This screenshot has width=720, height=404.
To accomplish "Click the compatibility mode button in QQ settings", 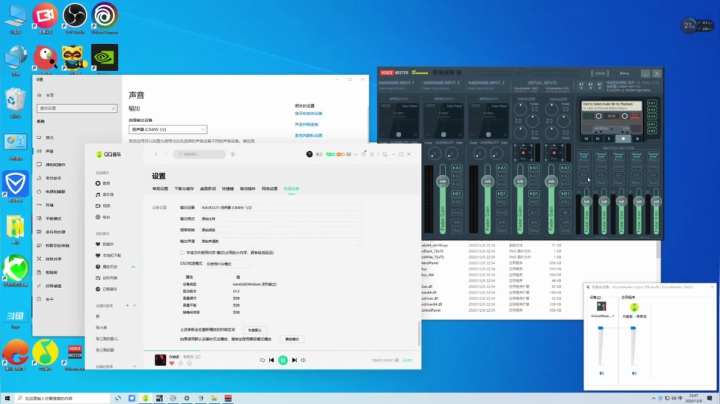I will [x=292, y=339].
